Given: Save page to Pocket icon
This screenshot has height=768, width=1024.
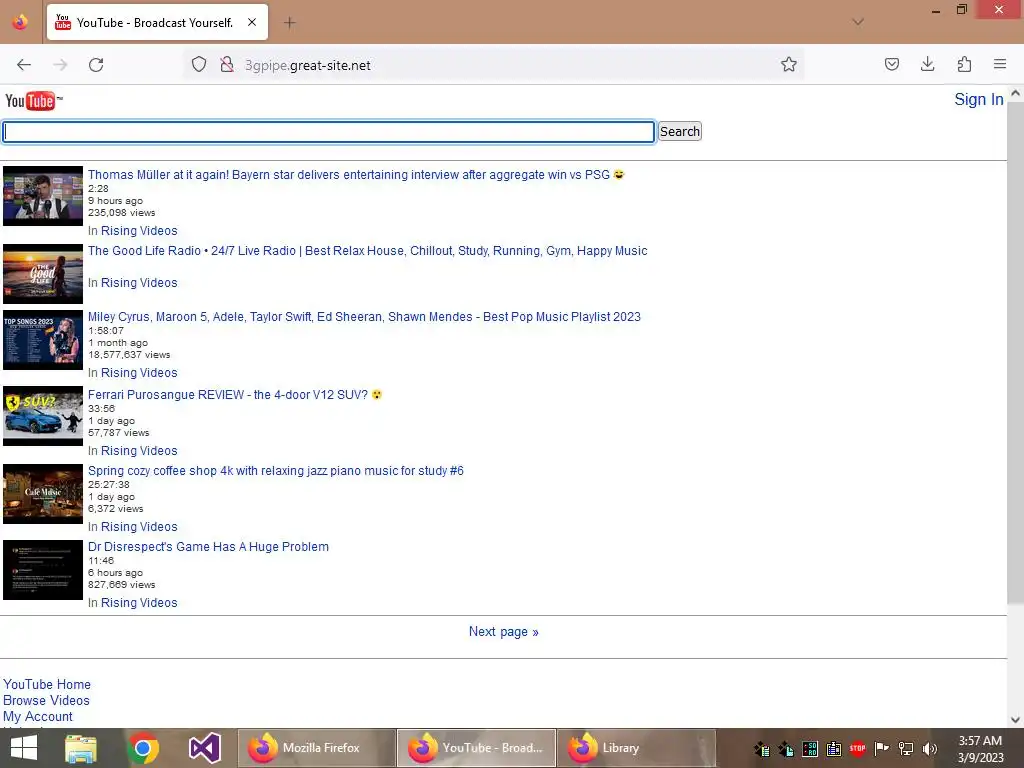Looking at the screenshot, I should 891,65.
